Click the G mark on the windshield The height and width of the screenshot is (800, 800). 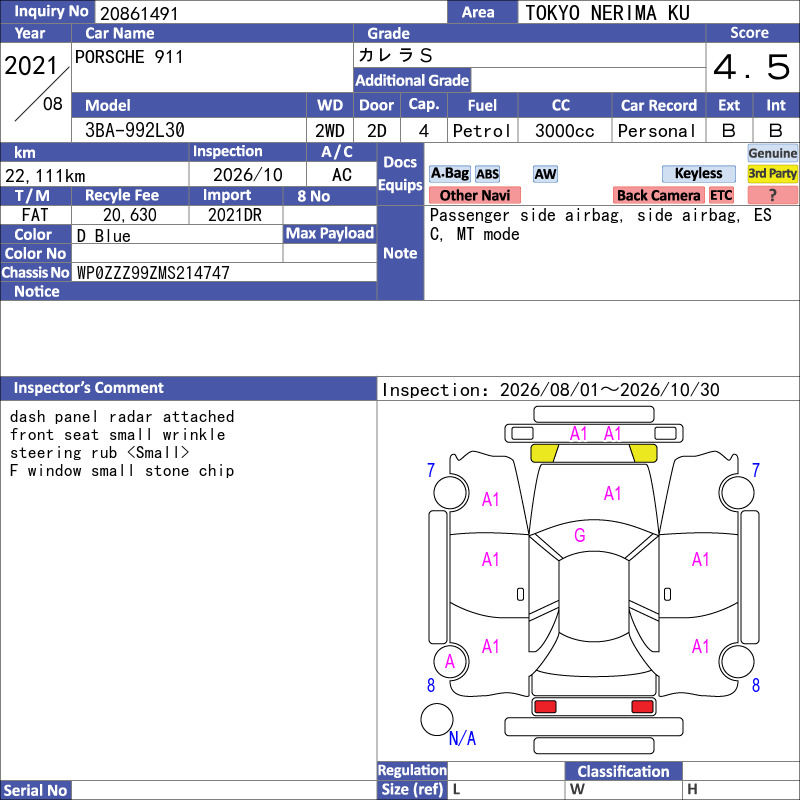pyautogui.click(x=580, y=535)
